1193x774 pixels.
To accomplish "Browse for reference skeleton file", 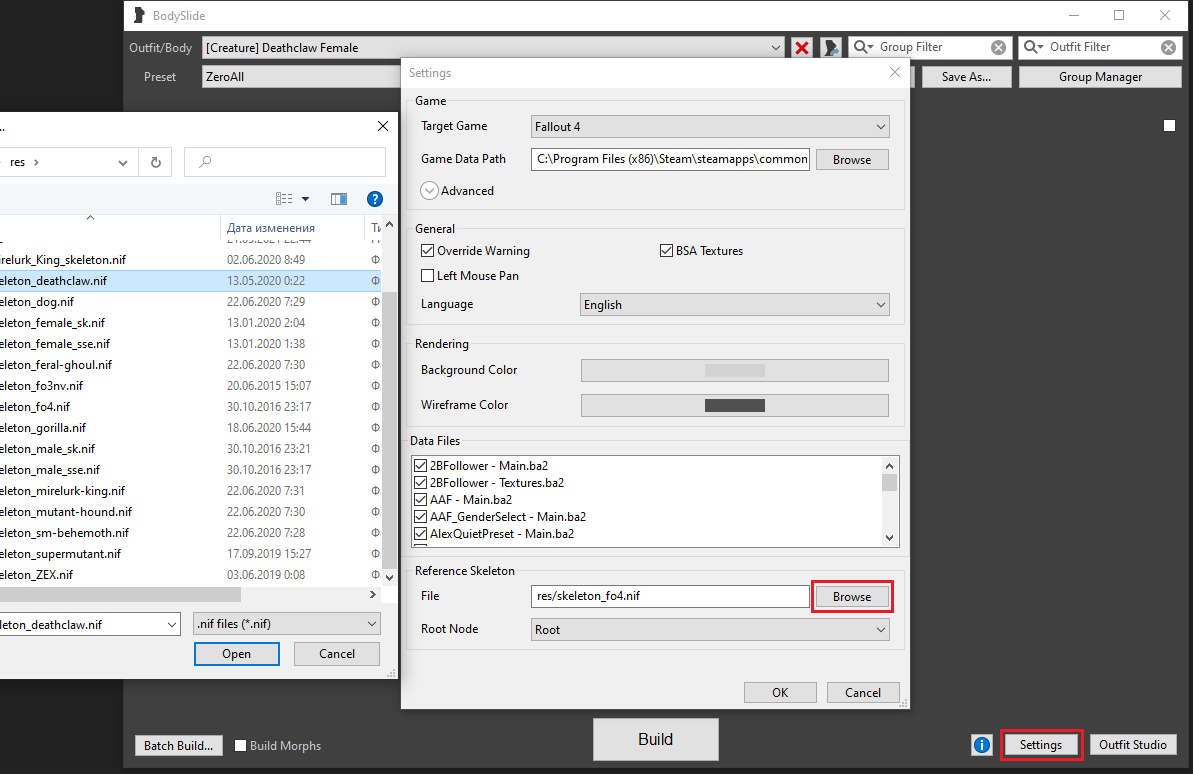I will click(x=851, y=597).
